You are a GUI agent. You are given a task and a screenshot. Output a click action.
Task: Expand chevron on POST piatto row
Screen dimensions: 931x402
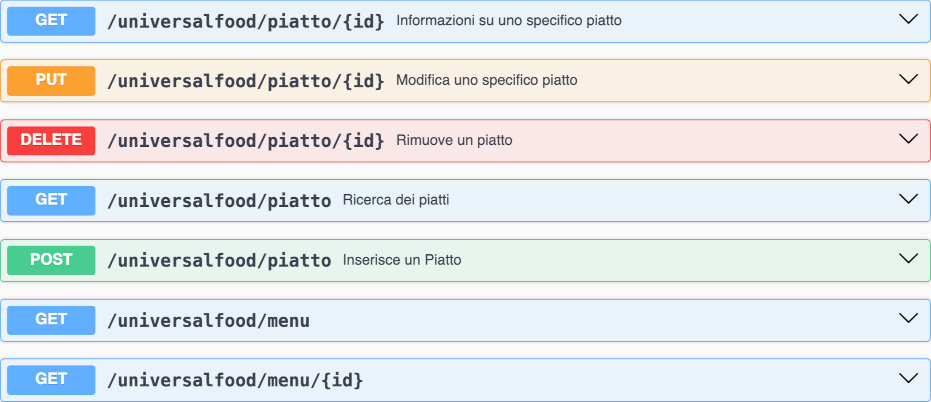pyautogui.click(x=908, y=259)
